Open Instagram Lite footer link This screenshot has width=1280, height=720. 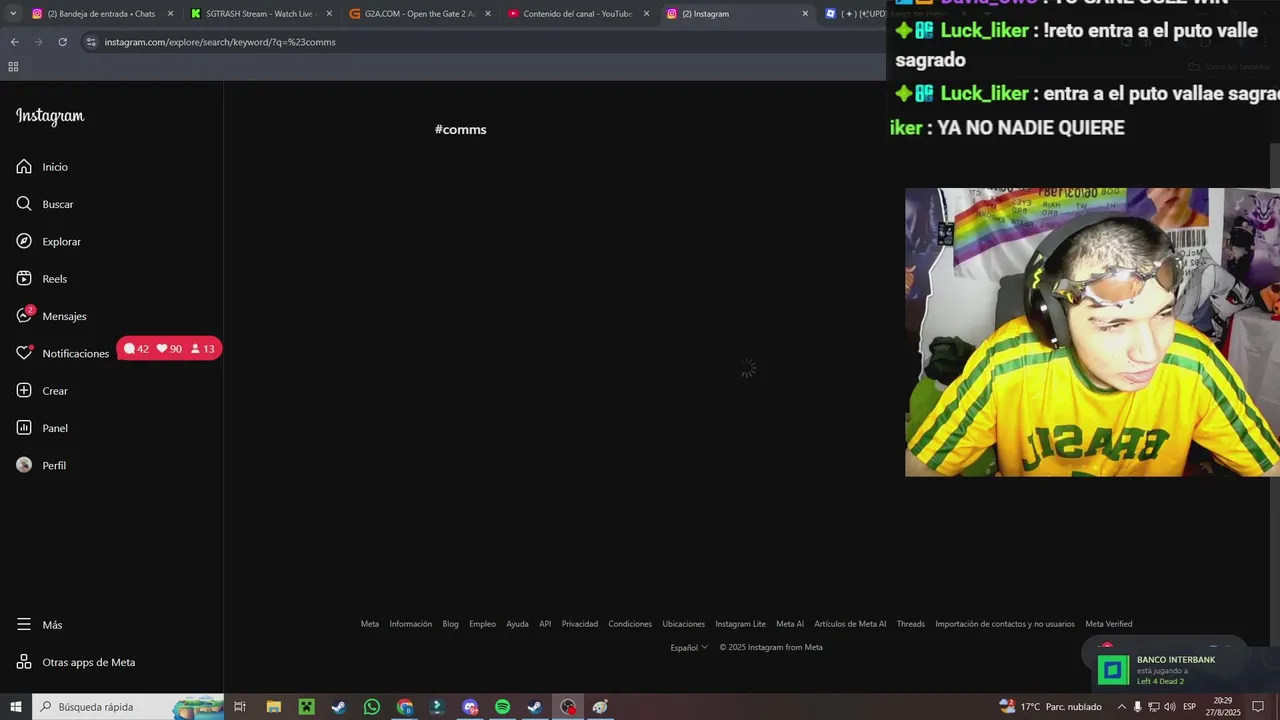[x=741, y=624]
